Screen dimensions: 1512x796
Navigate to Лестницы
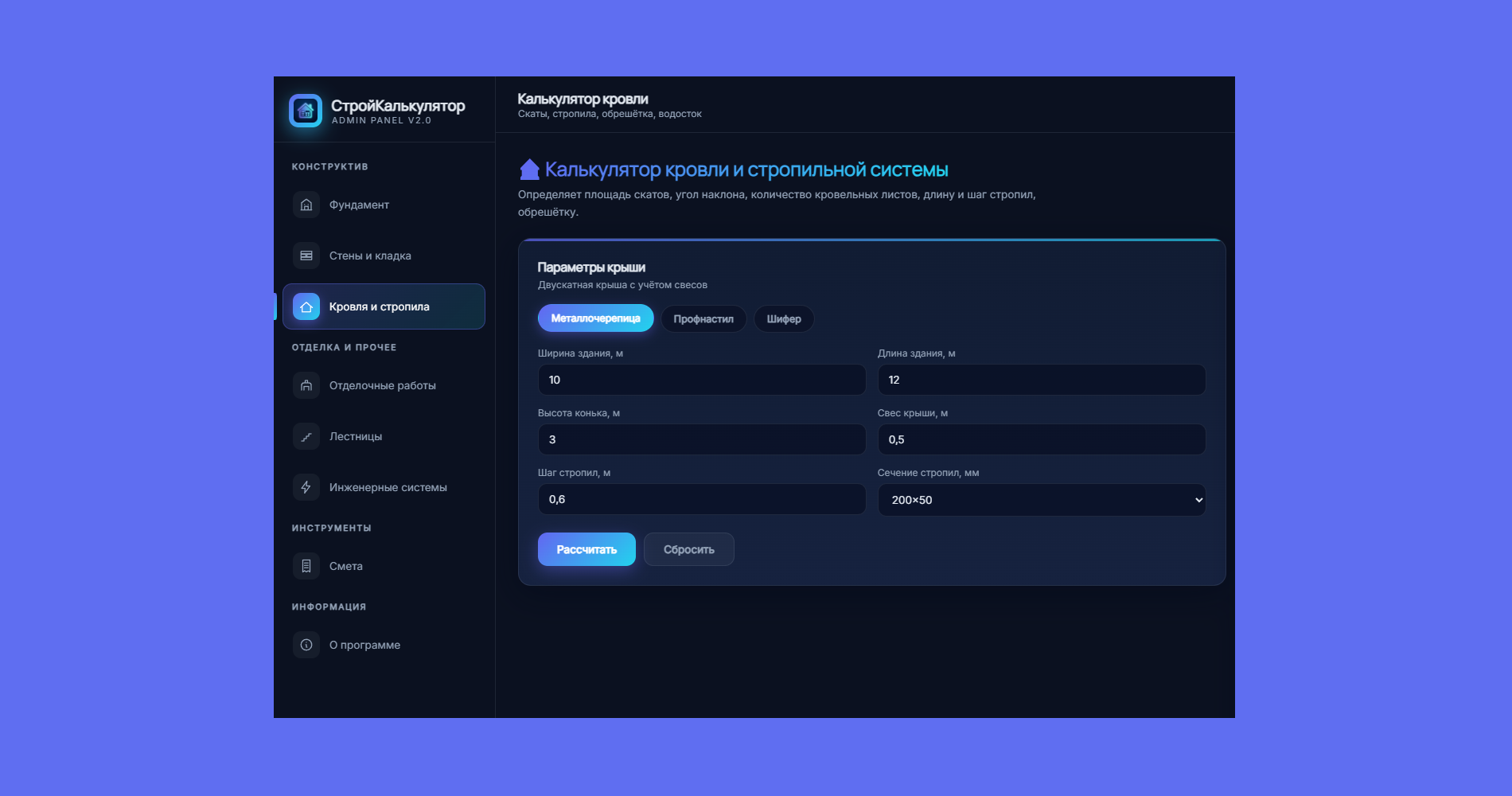[x=384, y=436]
